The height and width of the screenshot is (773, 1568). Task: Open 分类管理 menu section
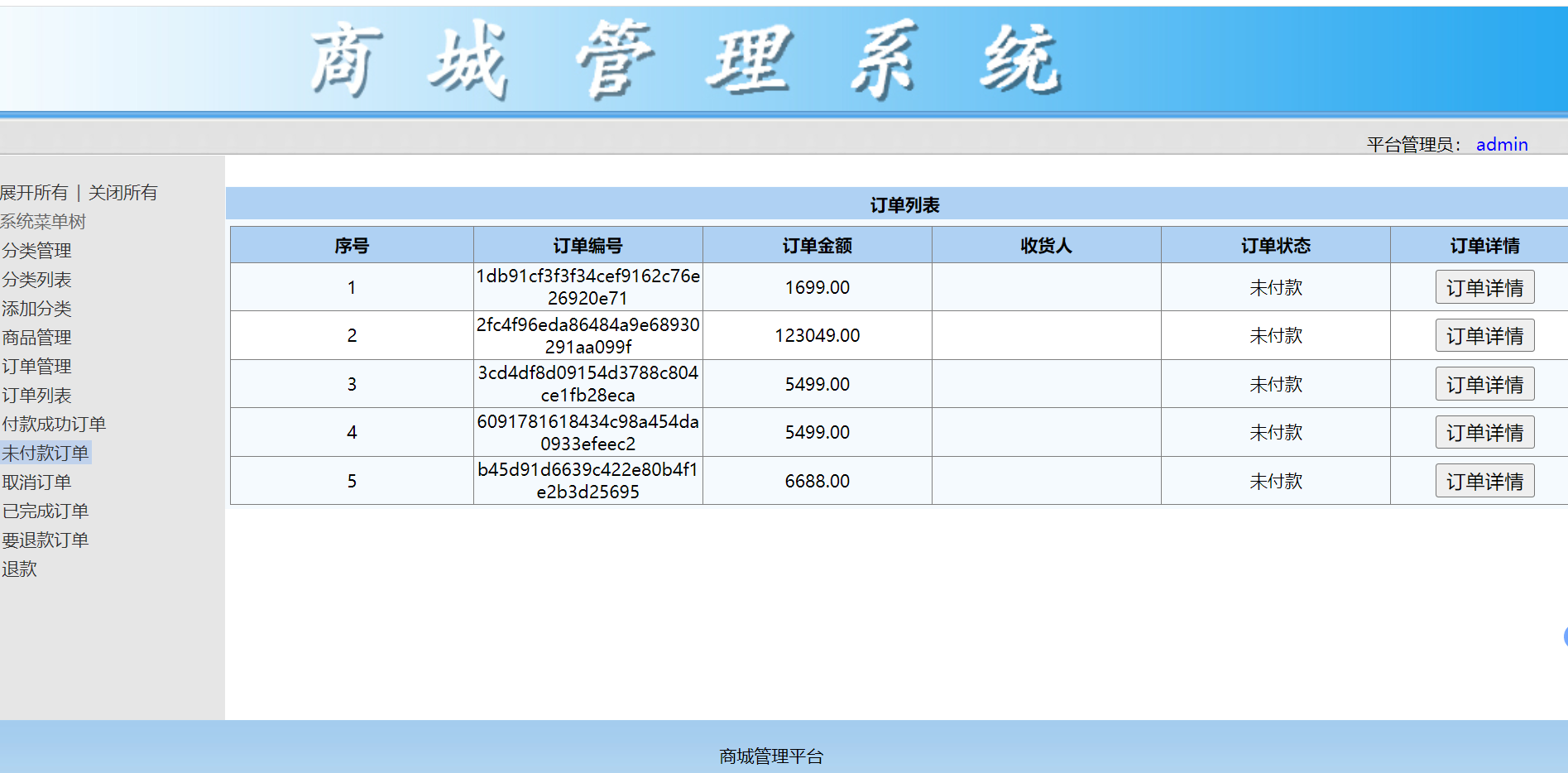tap(36, 251)
